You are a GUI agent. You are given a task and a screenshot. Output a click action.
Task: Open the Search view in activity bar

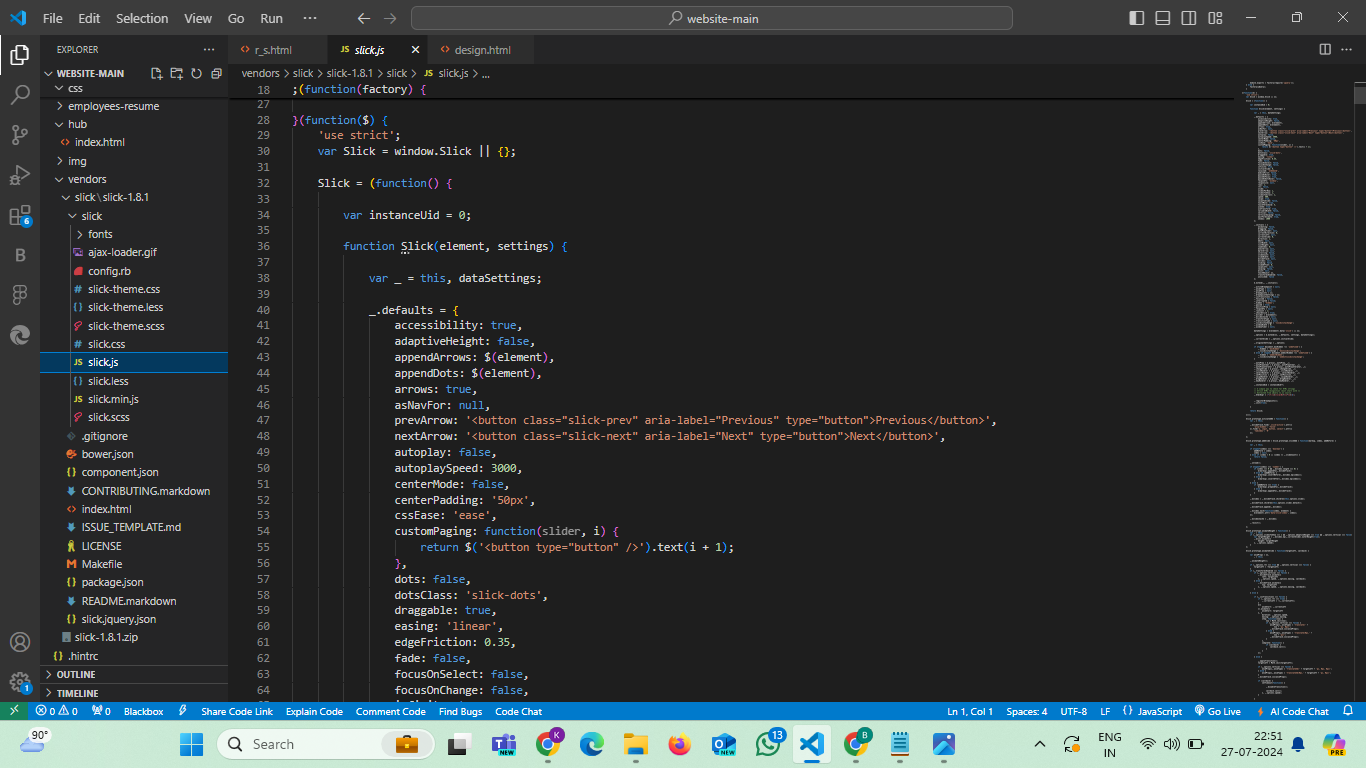click(x=20, y=95)
